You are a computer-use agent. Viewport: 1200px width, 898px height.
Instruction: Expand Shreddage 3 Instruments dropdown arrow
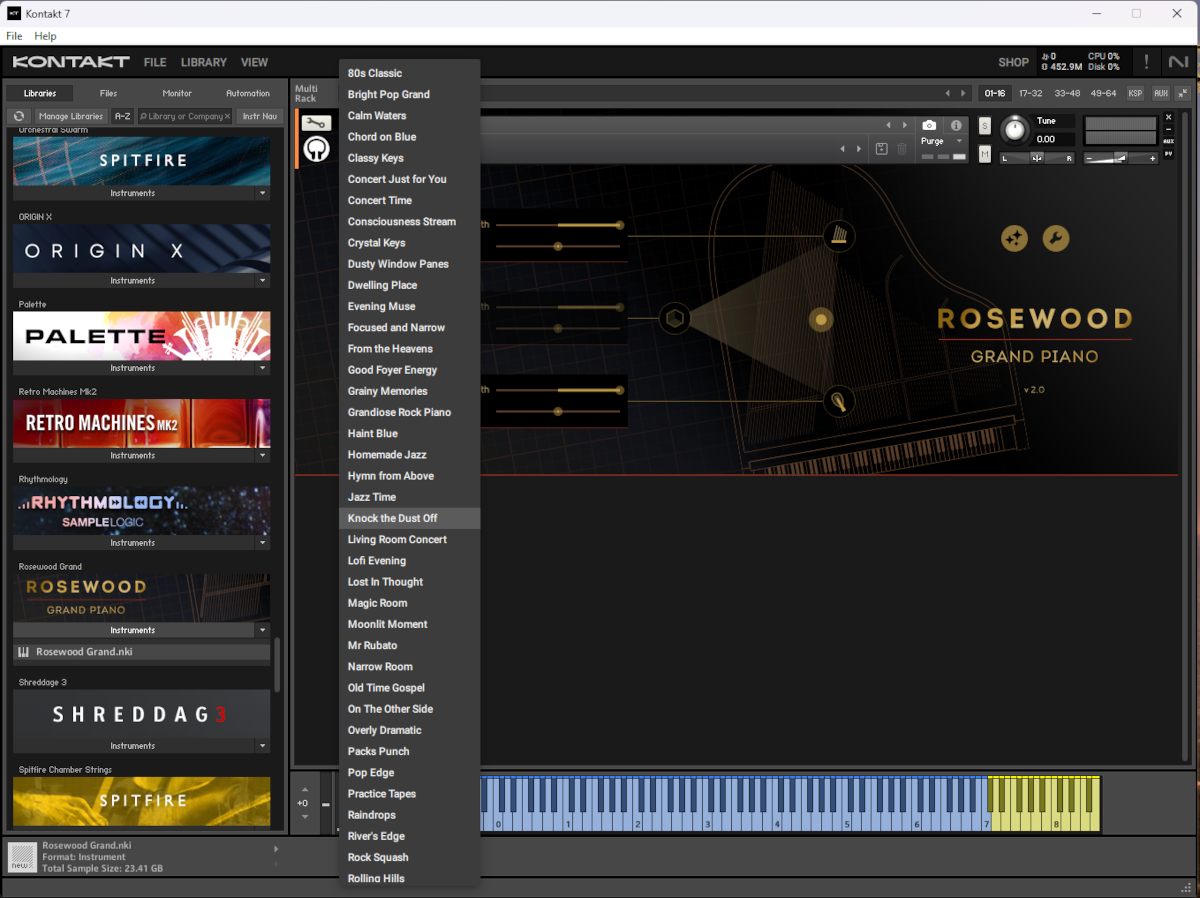[x=262, y=746]
